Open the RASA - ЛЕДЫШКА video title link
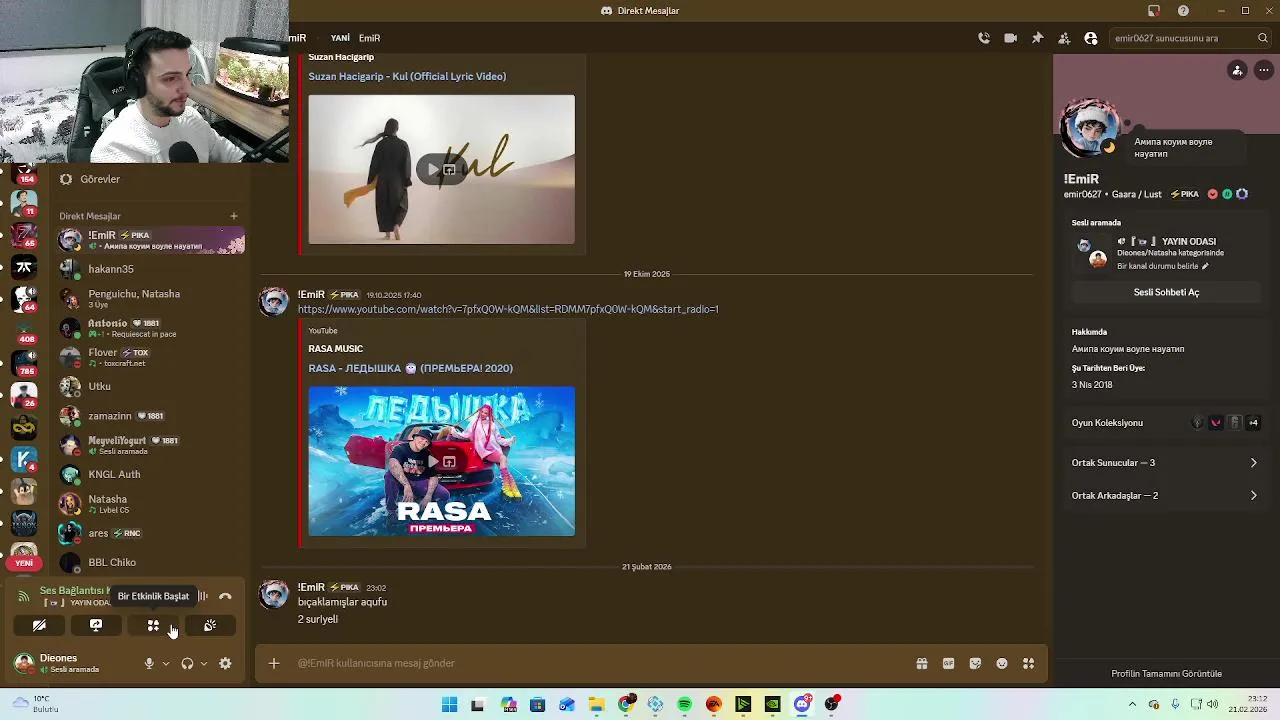The image size is (1280, 720). point(410,368)
